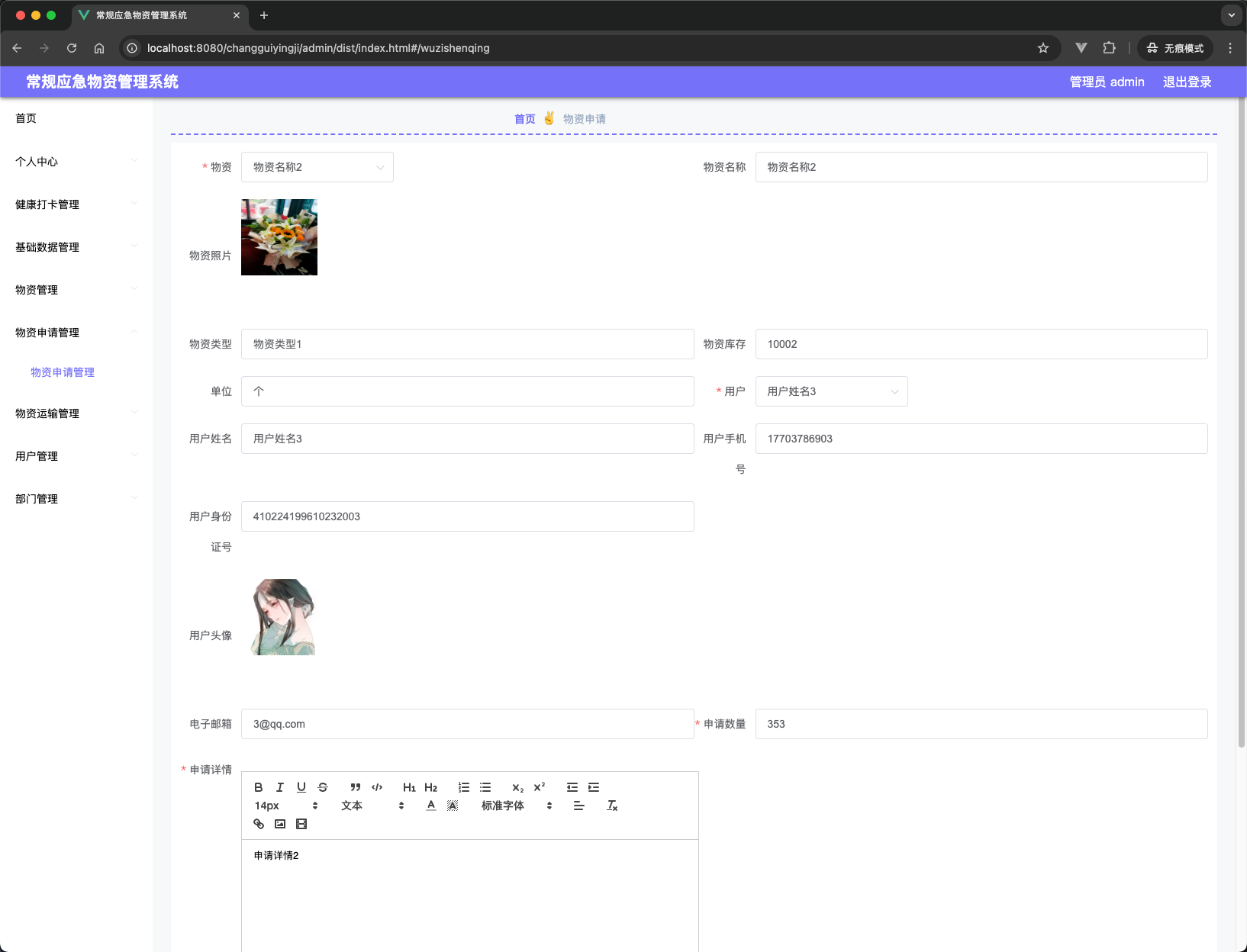
Task: Click the 物资名称 input field
Action: click(x=981, y=167)
